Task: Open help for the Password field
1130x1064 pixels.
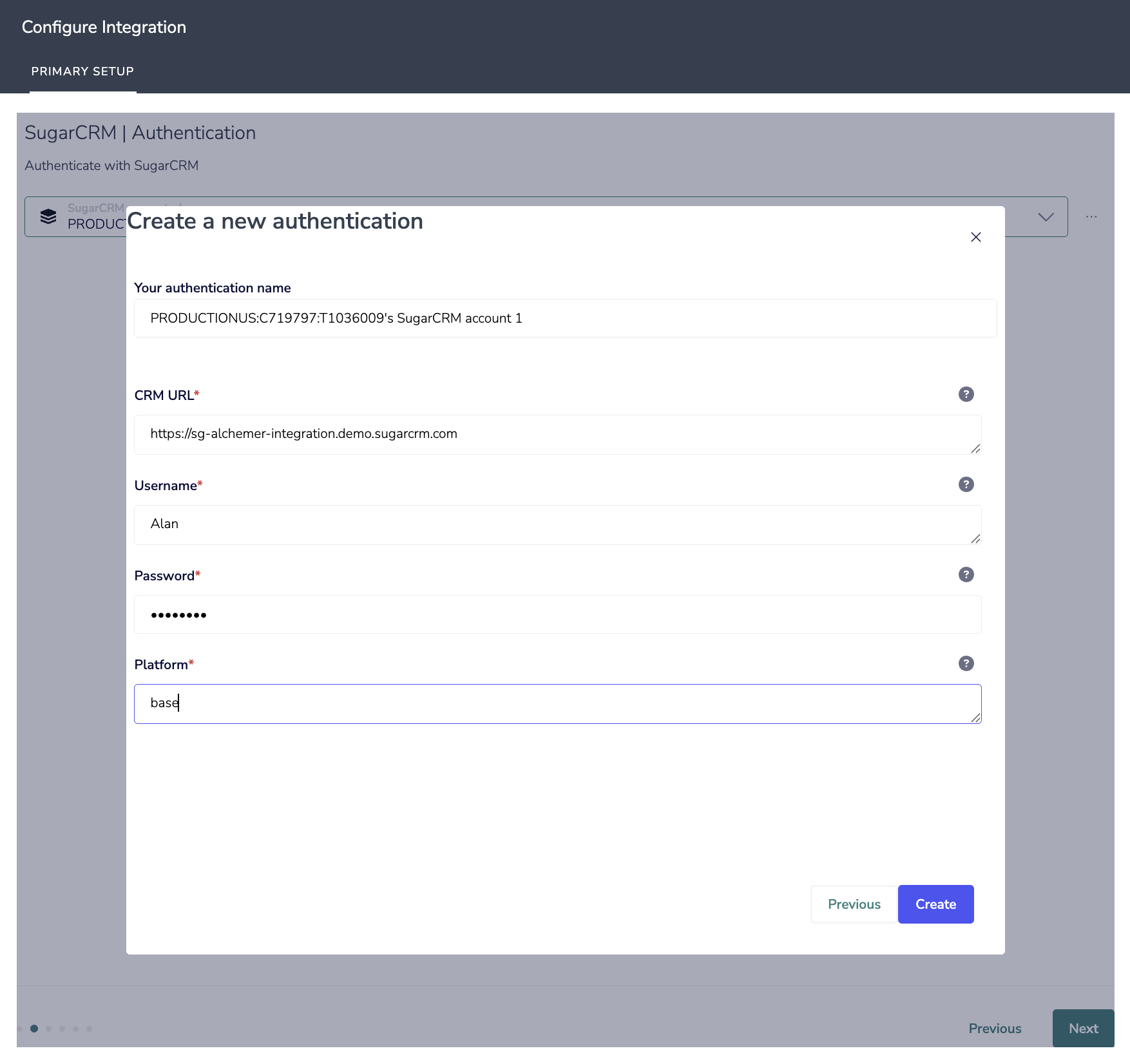Action: click(x=966, y=575)
